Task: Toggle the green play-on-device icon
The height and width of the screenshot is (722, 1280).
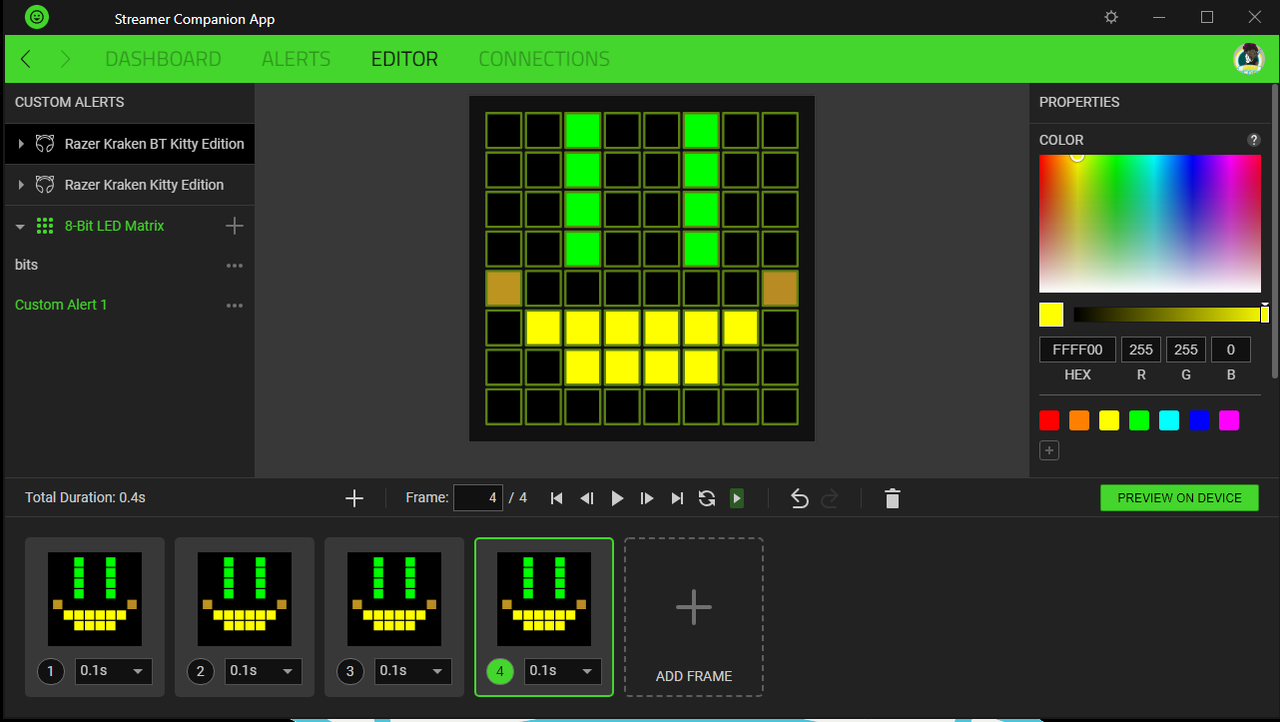Action: [x=737, y=498]
